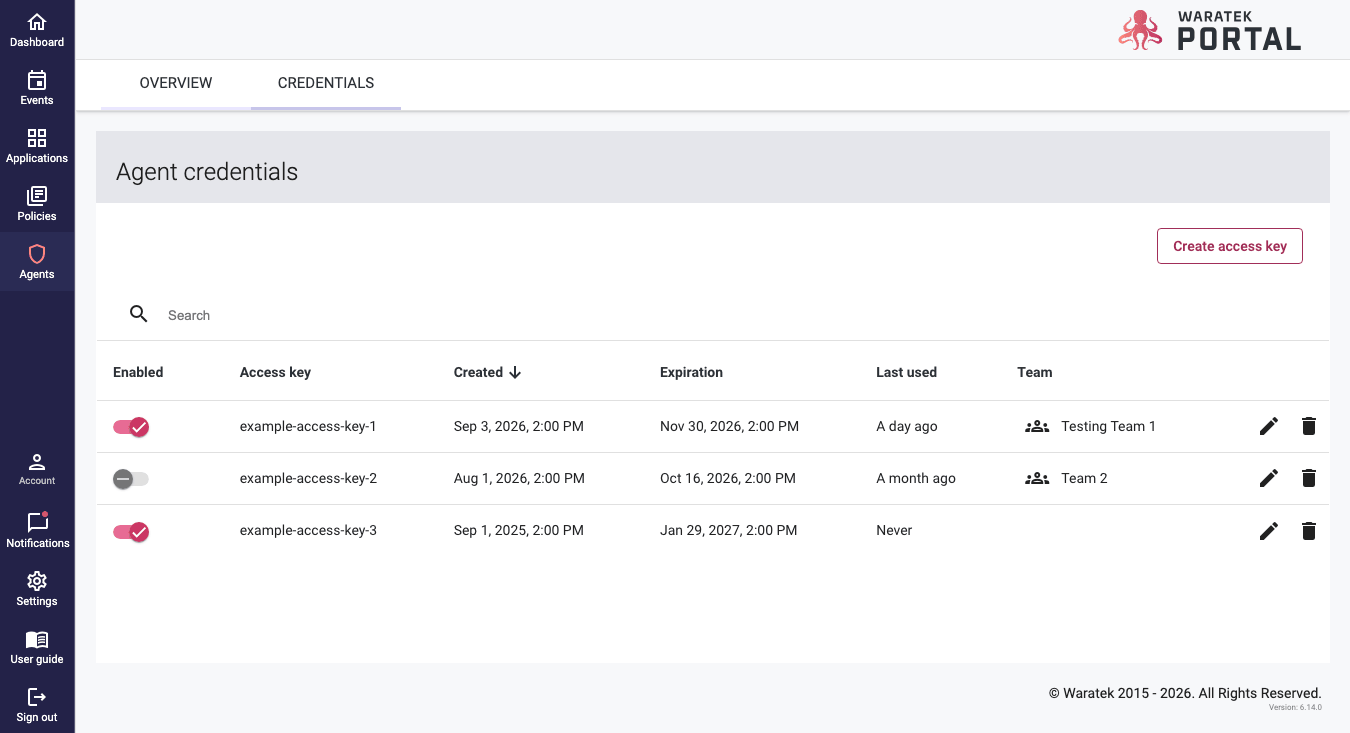Edit example-access-key-3 with pencil icon
1350x733 pixels.
point(1269,531)
